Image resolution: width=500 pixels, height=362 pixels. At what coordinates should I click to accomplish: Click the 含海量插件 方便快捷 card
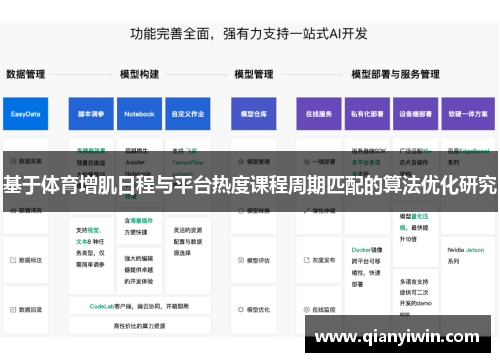[139, 227]
